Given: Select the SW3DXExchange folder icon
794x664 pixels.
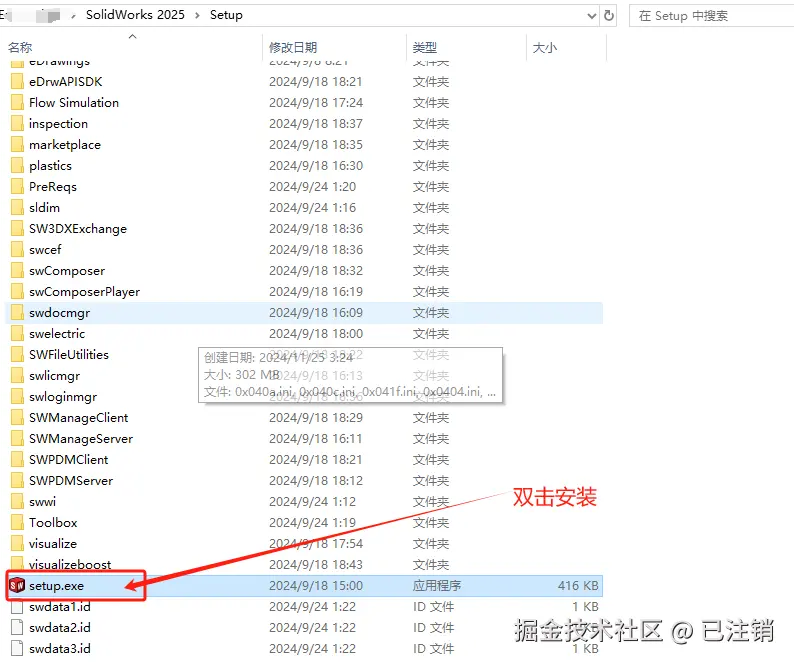Looking at the screenshot, I should (17, 228).
